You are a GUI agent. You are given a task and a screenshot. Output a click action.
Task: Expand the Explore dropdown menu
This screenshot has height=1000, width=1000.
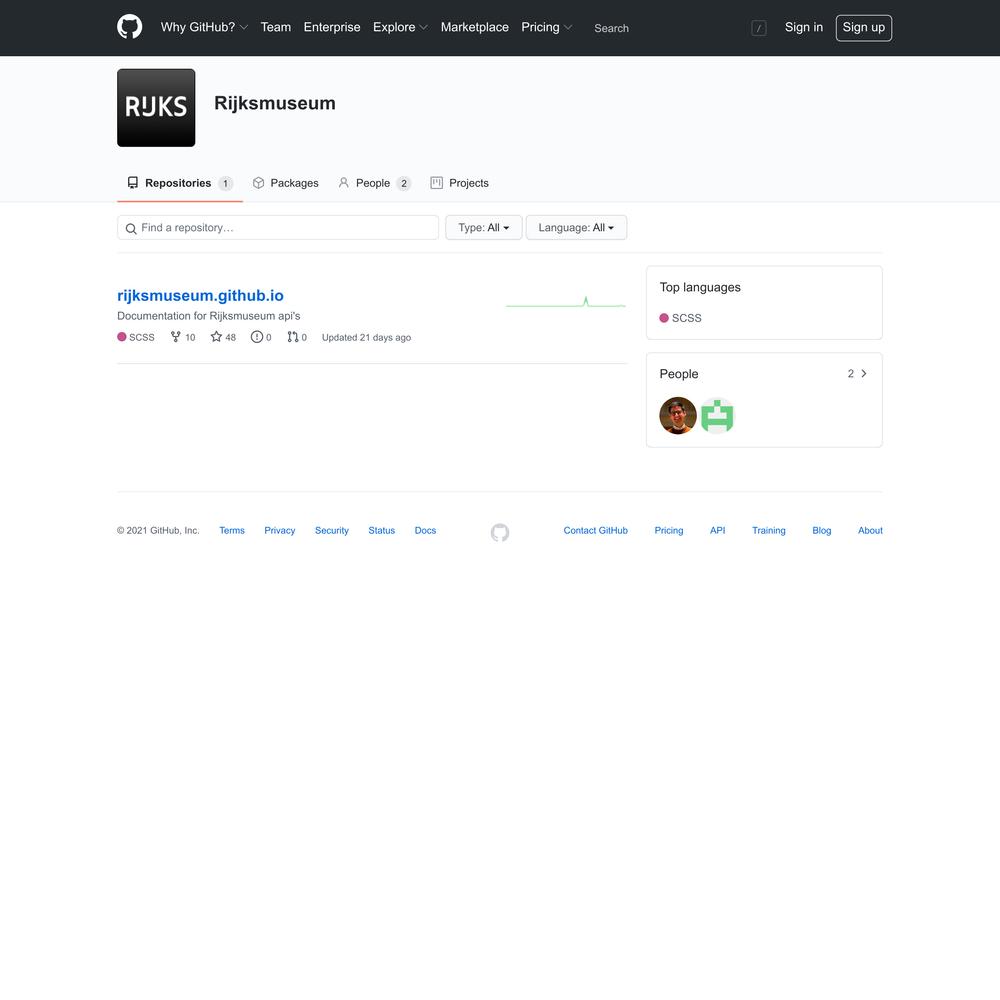(x=401, y=27)
